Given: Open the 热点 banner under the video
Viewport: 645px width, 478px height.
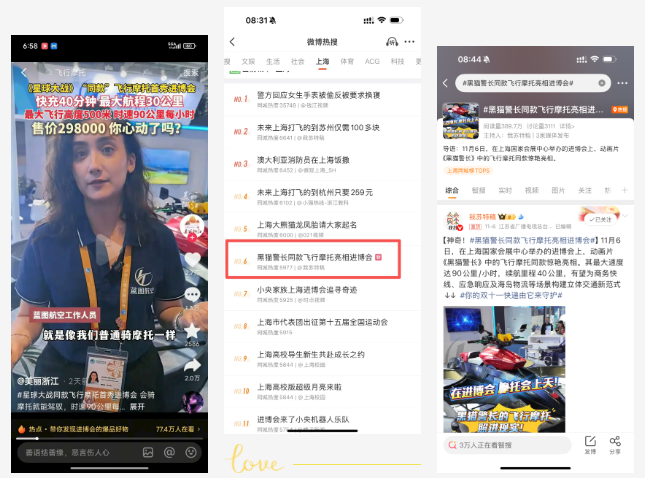Looking at the screenshot, I should tap(109, 429).
